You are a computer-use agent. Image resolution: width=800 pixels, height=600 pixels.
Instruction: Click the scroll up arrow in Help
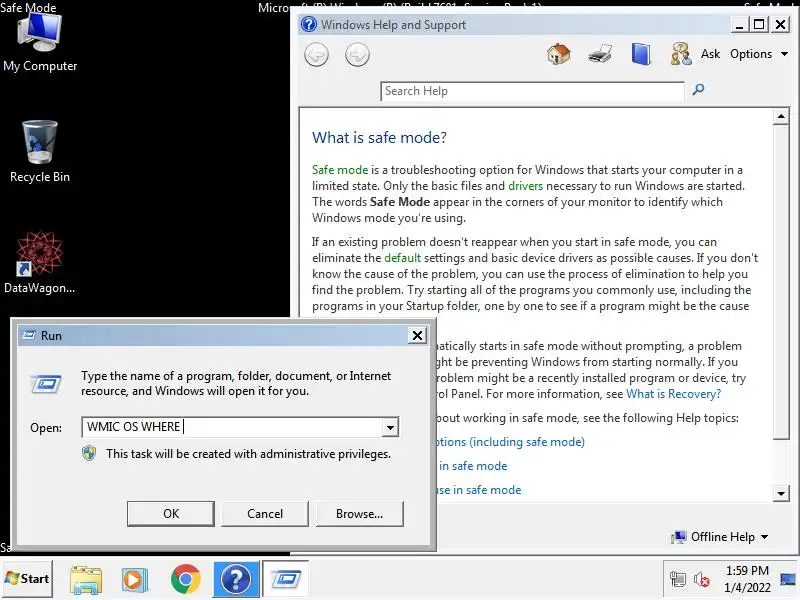[x=781, y=116]
